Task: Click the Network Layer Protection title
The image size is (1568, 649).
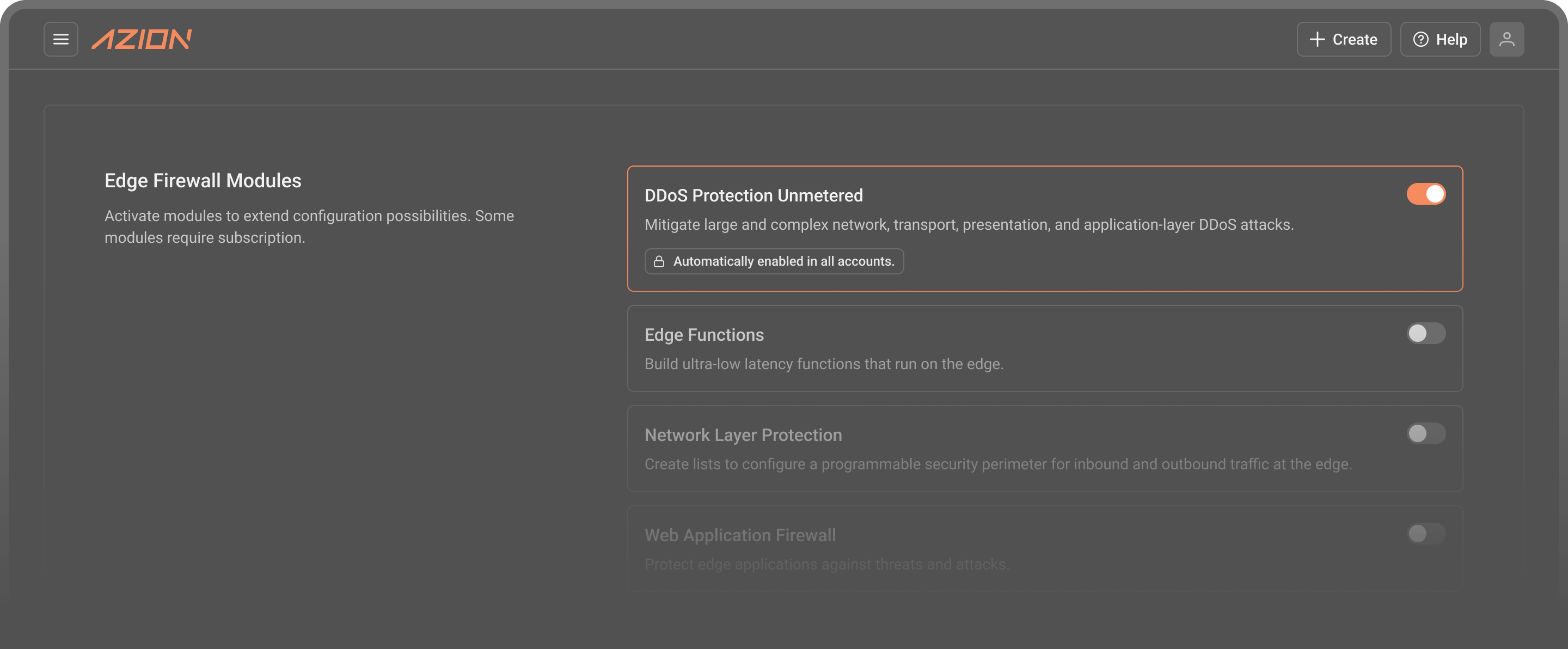Action: (x=743, y=434)
